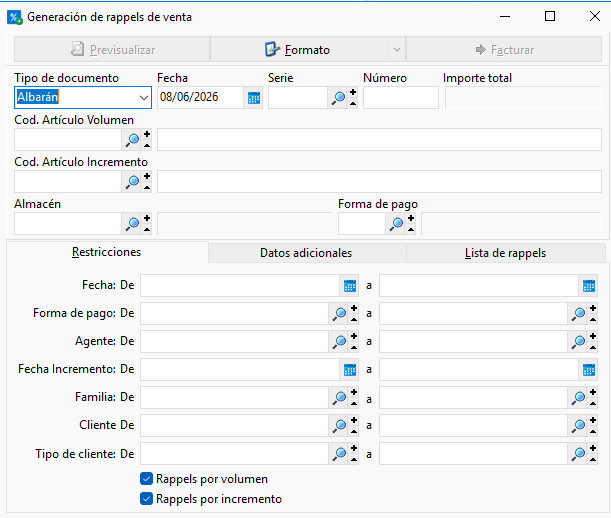Viewport: 611px width, 518px height.
Task: Click the Formato button
Action: click(x=298, y=50)
